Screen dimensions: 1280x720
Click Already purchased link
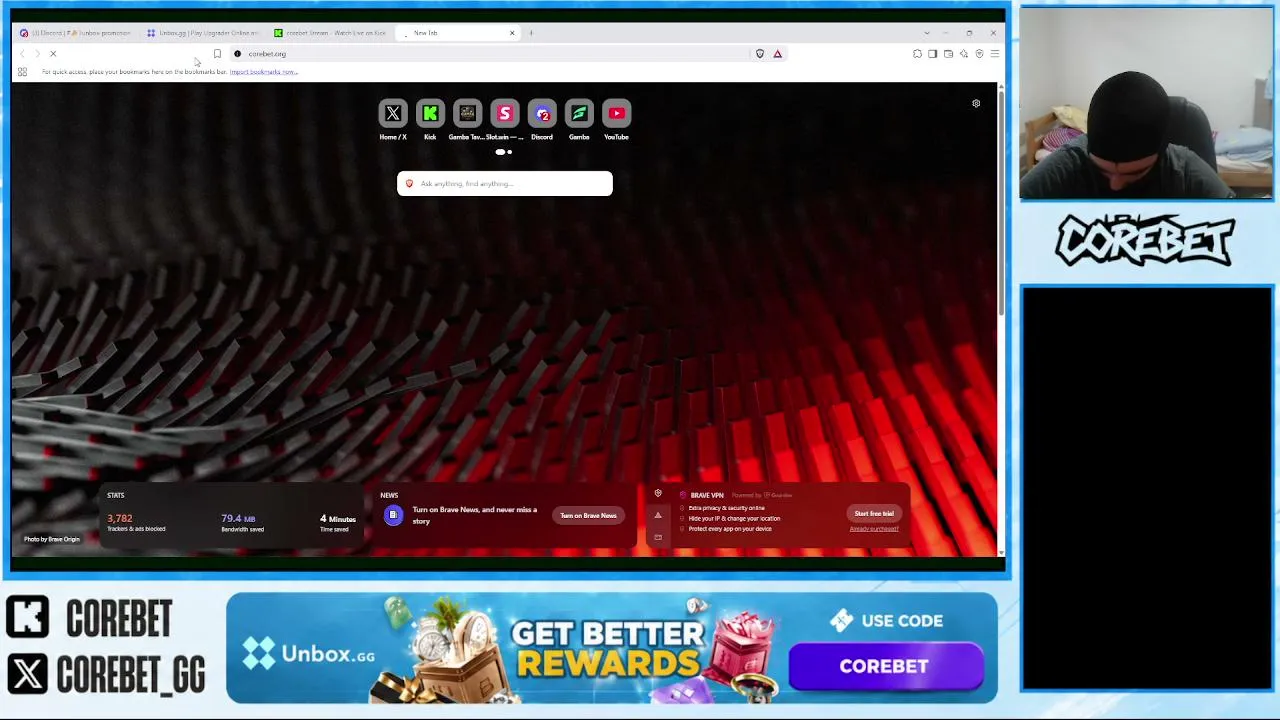coord(874,529)
